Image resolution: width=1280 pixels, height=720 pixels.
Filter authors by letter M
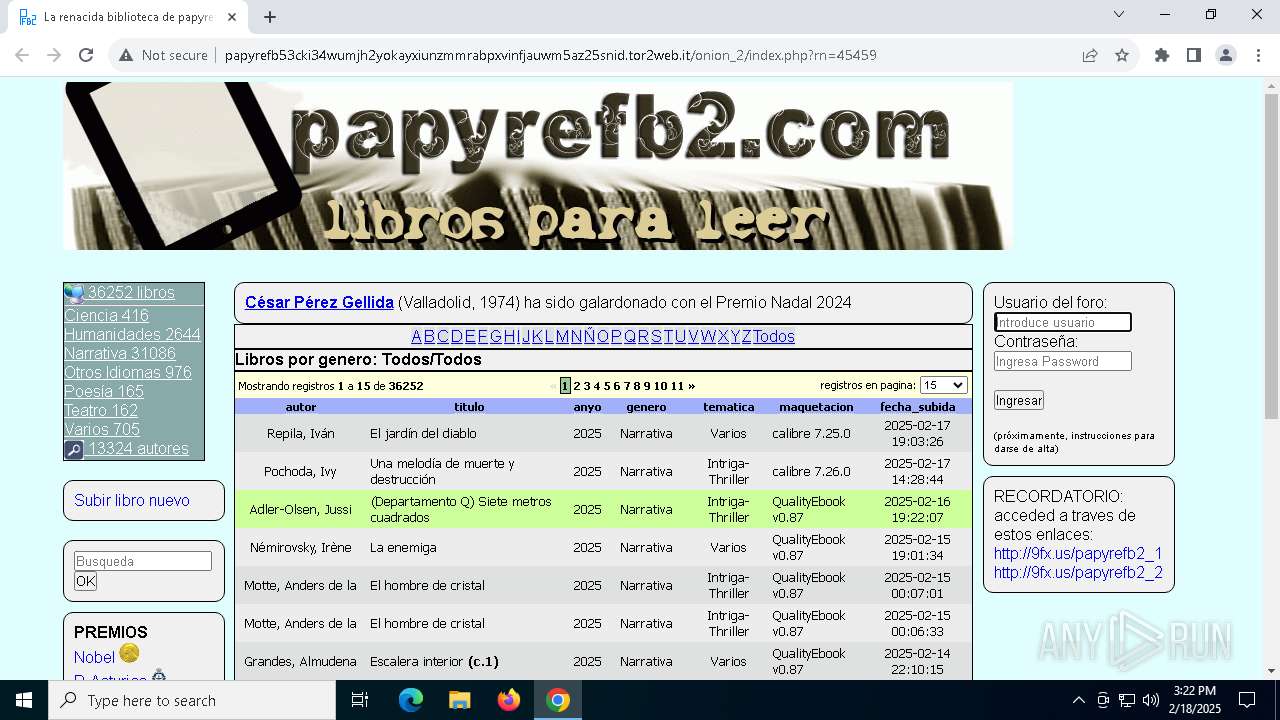point(562,337)
